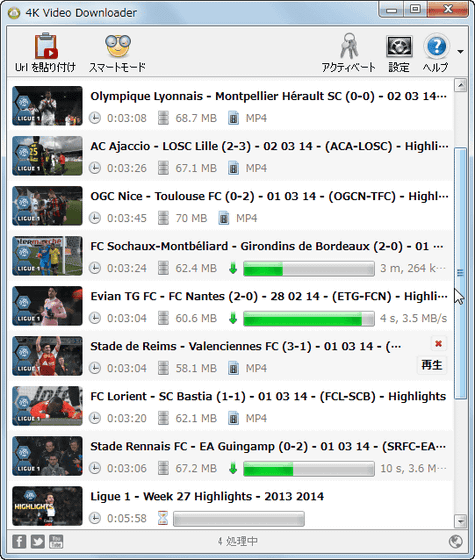Click the '4 s, 3.5 MB/s' speed text
This screenshot has height=560, width=475.
[413, 318]
